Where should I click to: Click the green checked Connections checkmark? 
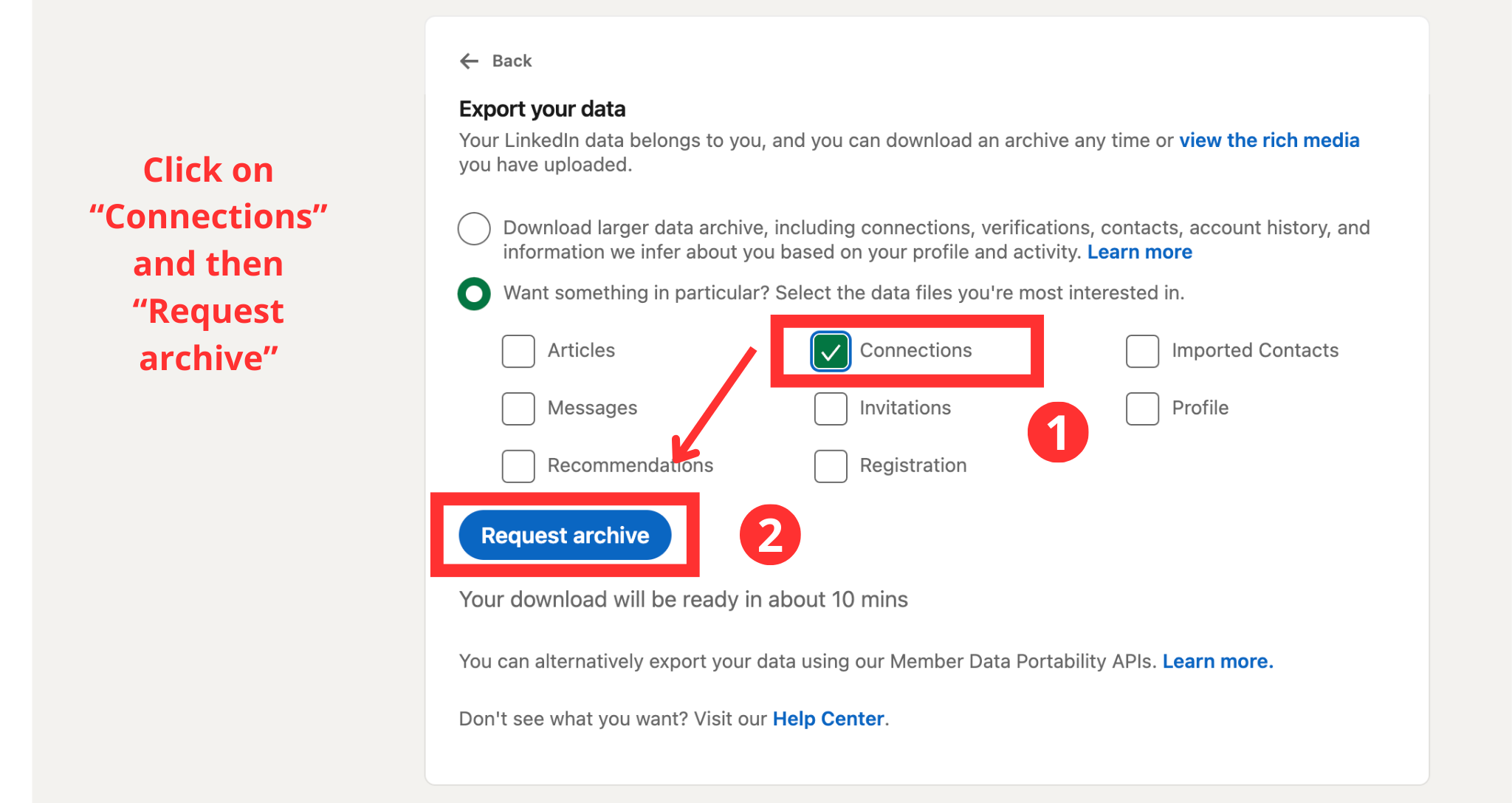[x=830, y=351]
